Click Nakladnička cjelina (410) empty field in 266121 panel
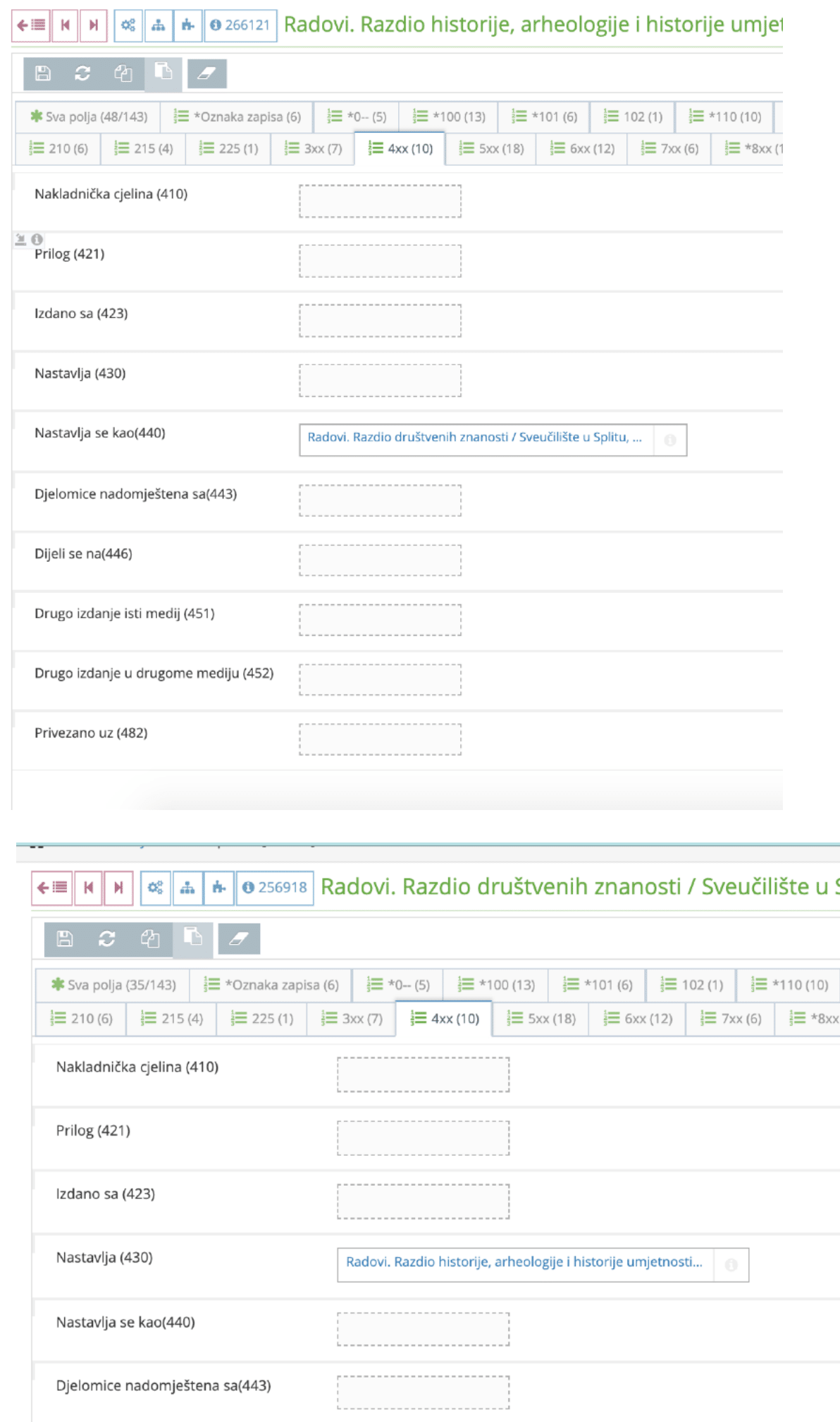840x1422 pixels. coord(380,201)
